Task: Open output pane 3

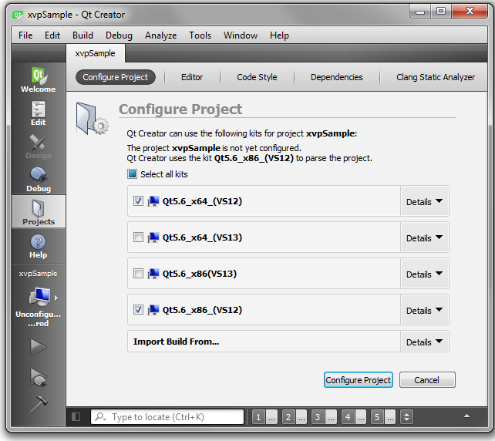Action: (x=324, y=417)
